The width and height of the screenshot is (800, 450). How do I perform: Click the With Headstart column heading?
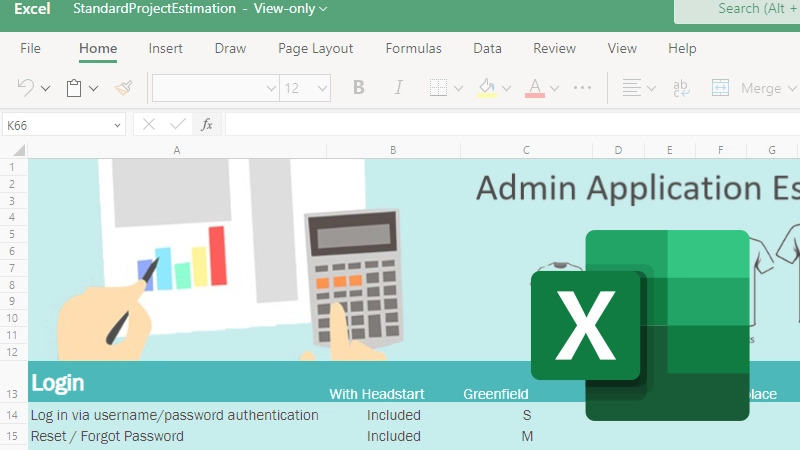pyautogui.click(x=377, y=394)
